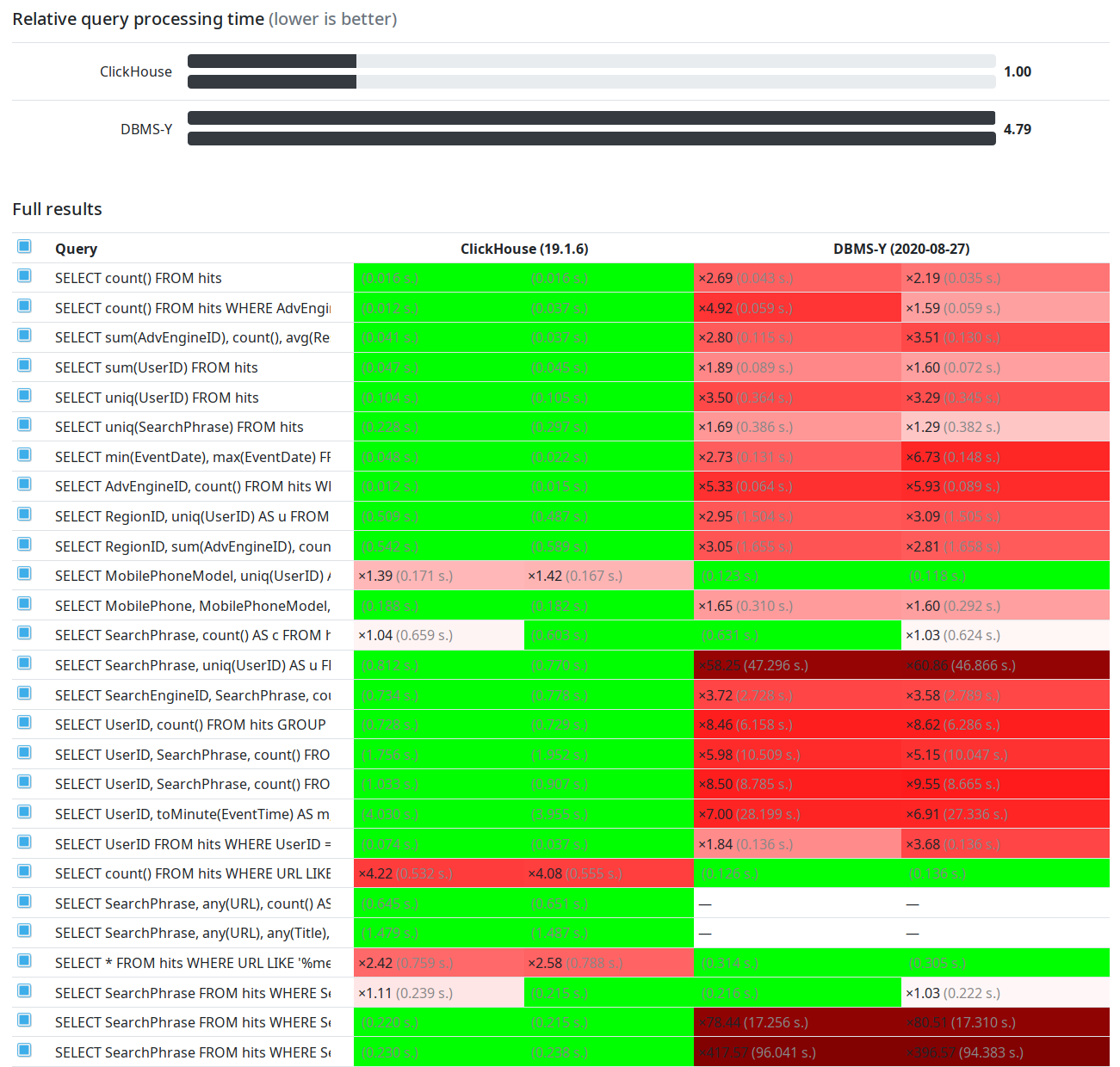Uncheck the "SELECT UserID, count() FROM hits GROUP" checkbox

24,723
